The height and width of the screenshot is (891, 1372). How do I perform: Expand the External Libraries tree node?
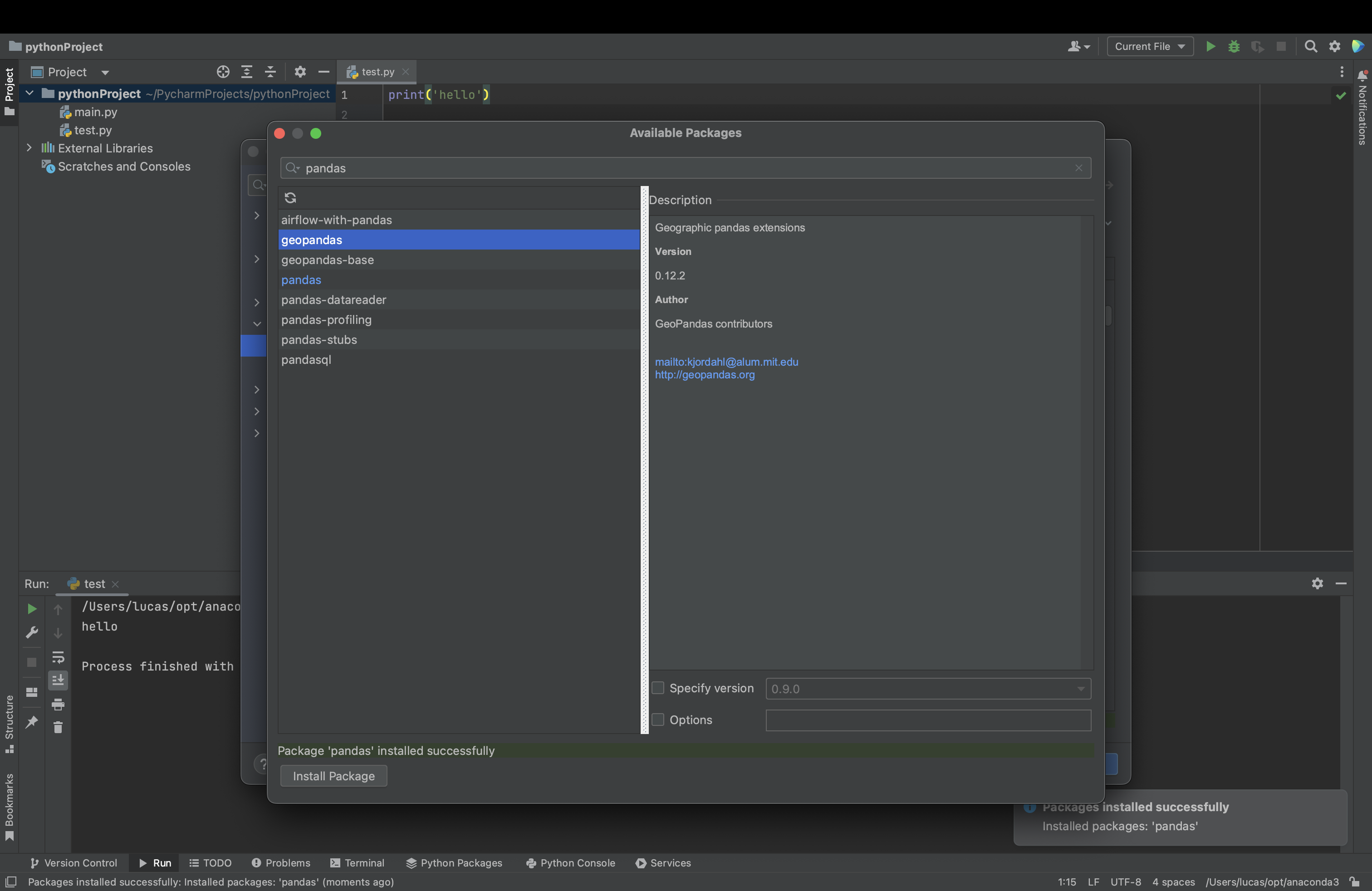point(29,148)
